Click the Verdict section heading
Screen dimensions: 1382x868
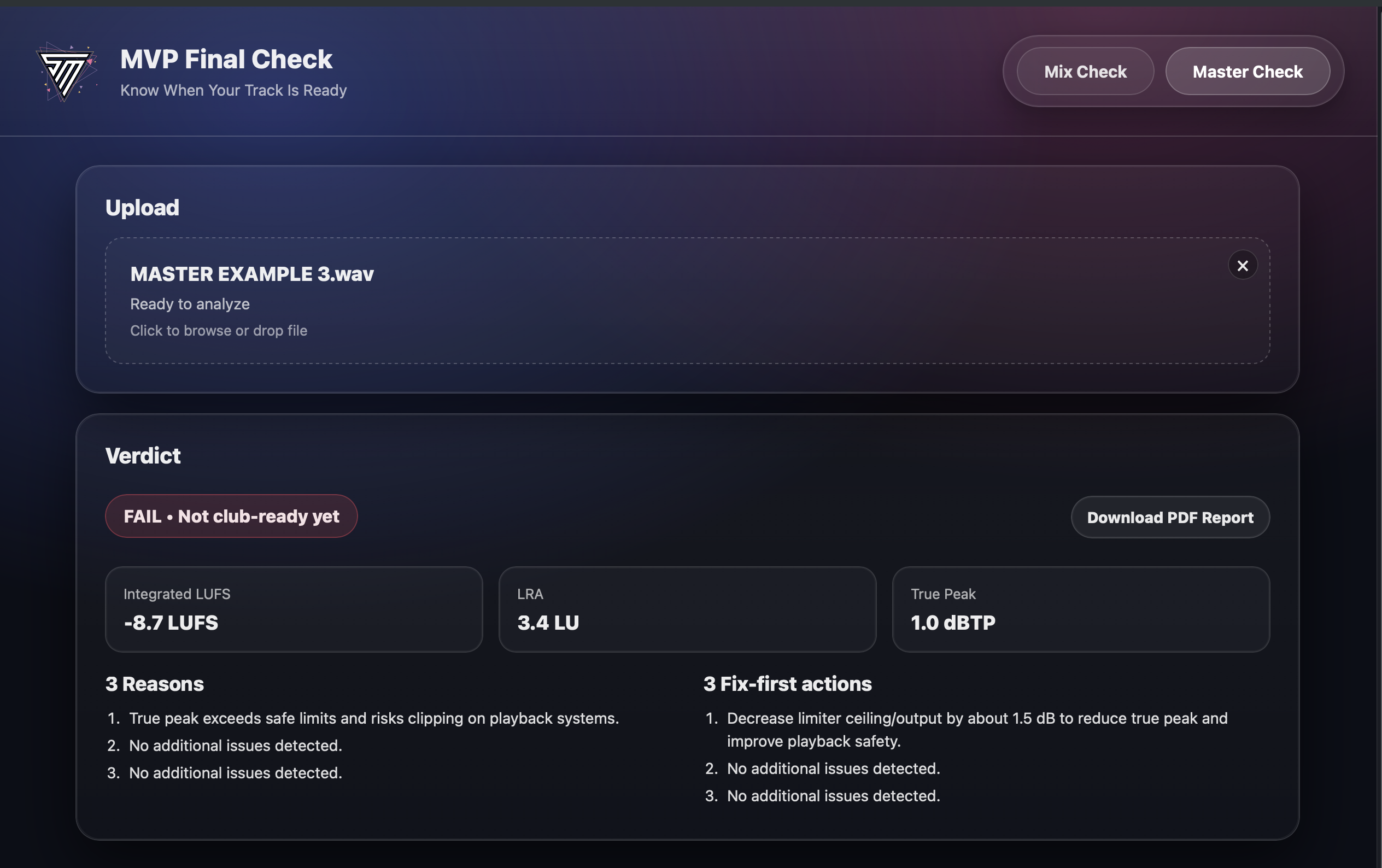point(143,456)
